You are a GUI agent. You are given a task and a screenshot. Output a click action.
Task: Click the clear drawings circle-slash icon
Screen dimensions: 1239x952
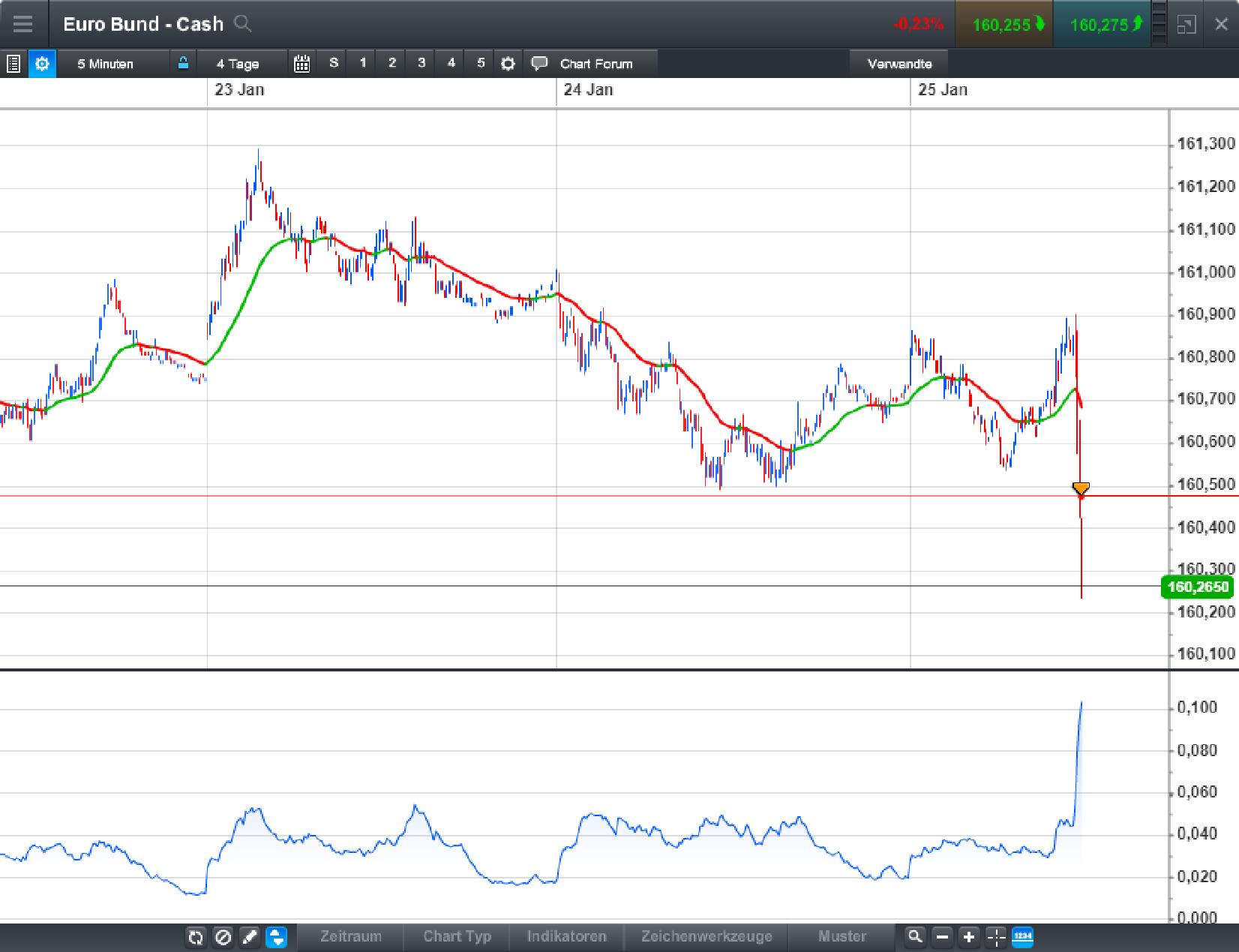(223, 937)
